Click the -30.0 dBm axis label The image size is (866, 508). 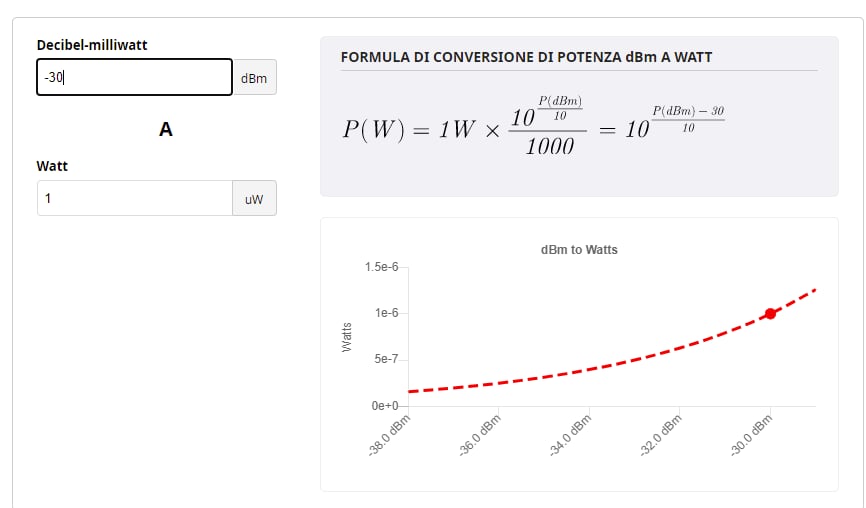point(753,436)
